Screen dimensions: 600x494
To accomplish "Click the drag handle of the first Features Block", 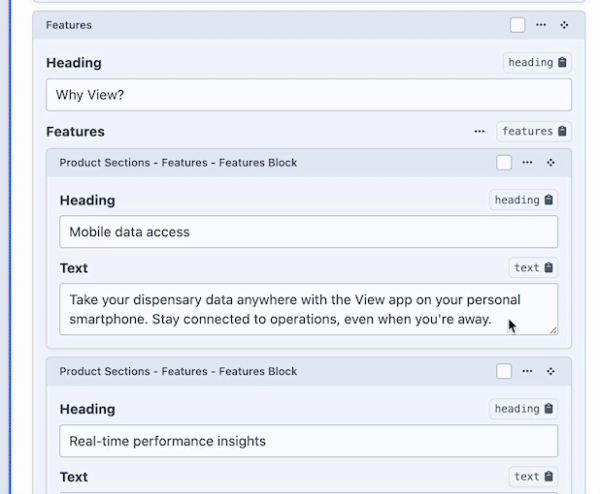I will (x=550, y=162).
